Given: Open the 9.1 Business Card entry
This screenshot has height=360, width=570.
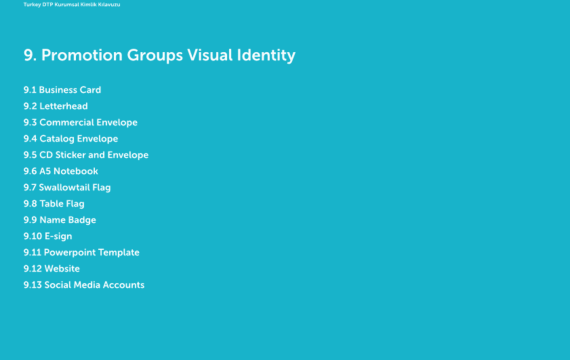Looking at the screenshot, I should point(62,90).
